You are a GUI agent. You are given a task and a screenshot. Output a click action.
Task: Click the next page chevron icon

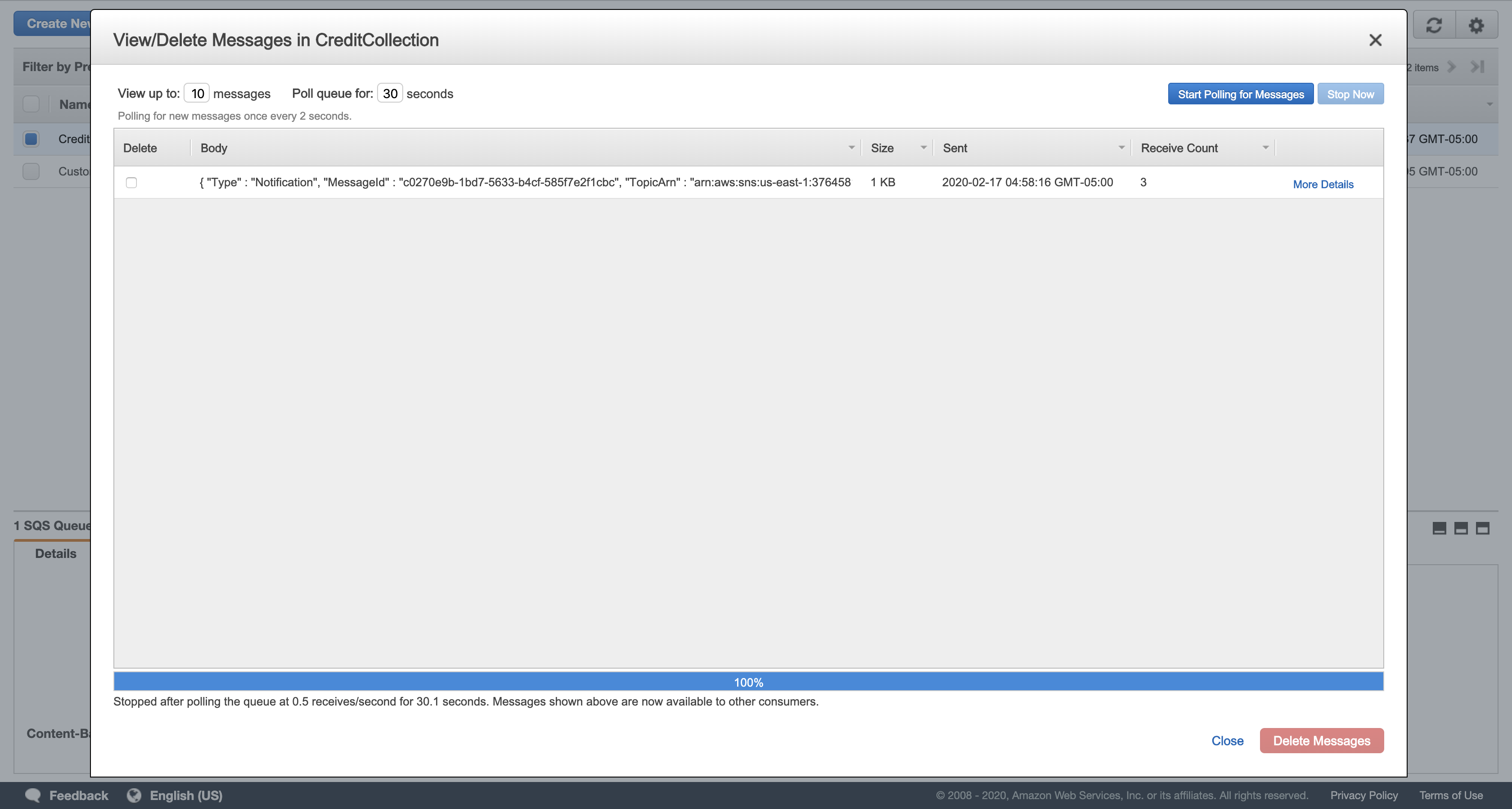pyautogui.click(x=1452, y=67)
